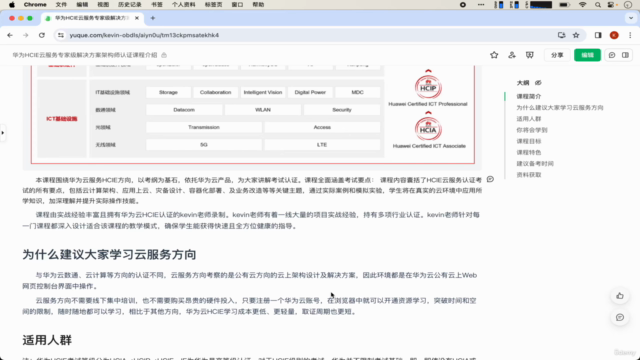
Task: Jump to 你将会学到 in outline
Action: point(531,130)
